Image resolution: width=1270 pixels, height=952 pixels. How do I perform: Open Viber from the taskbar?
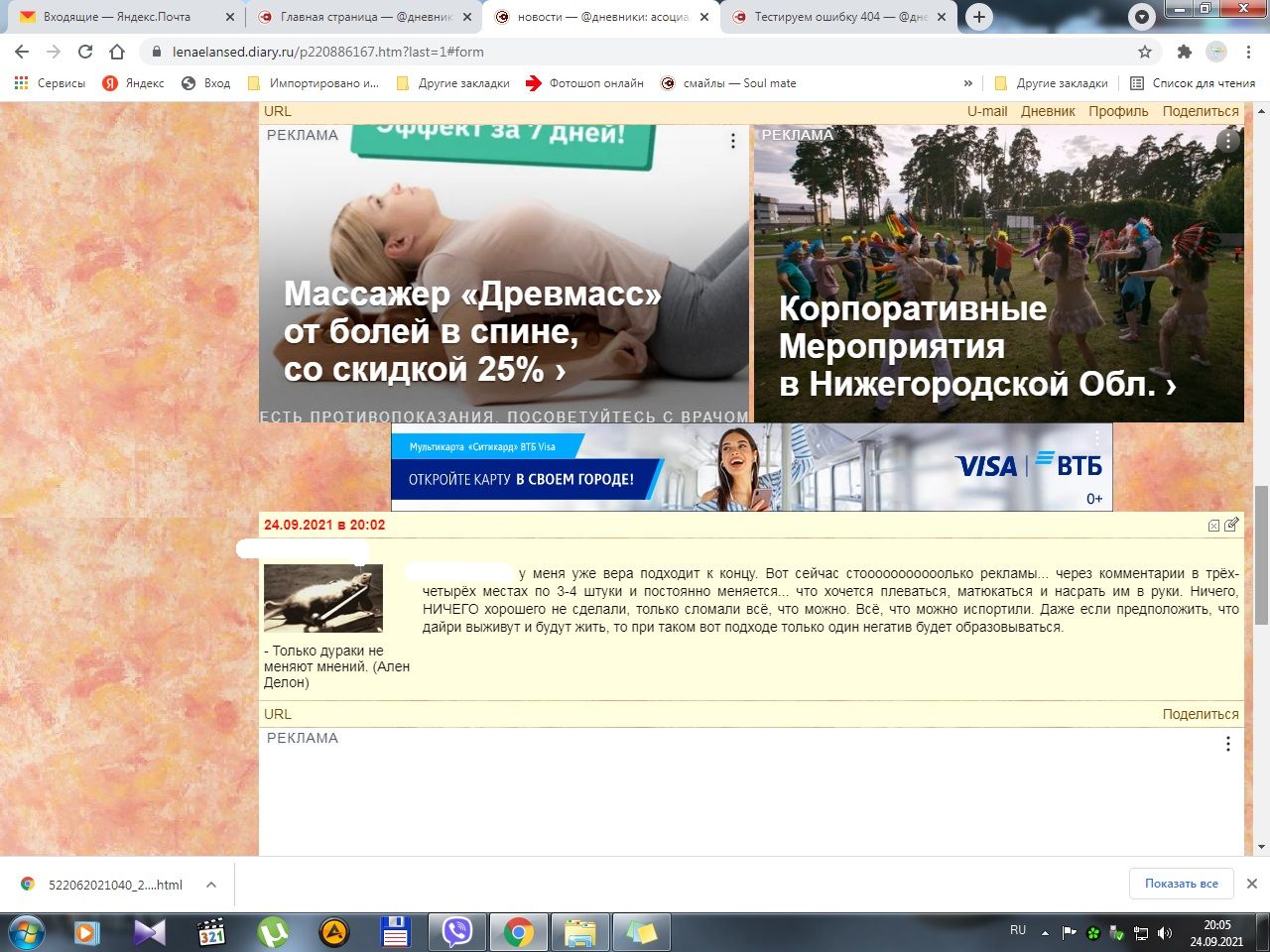click(x=457, y=932)
